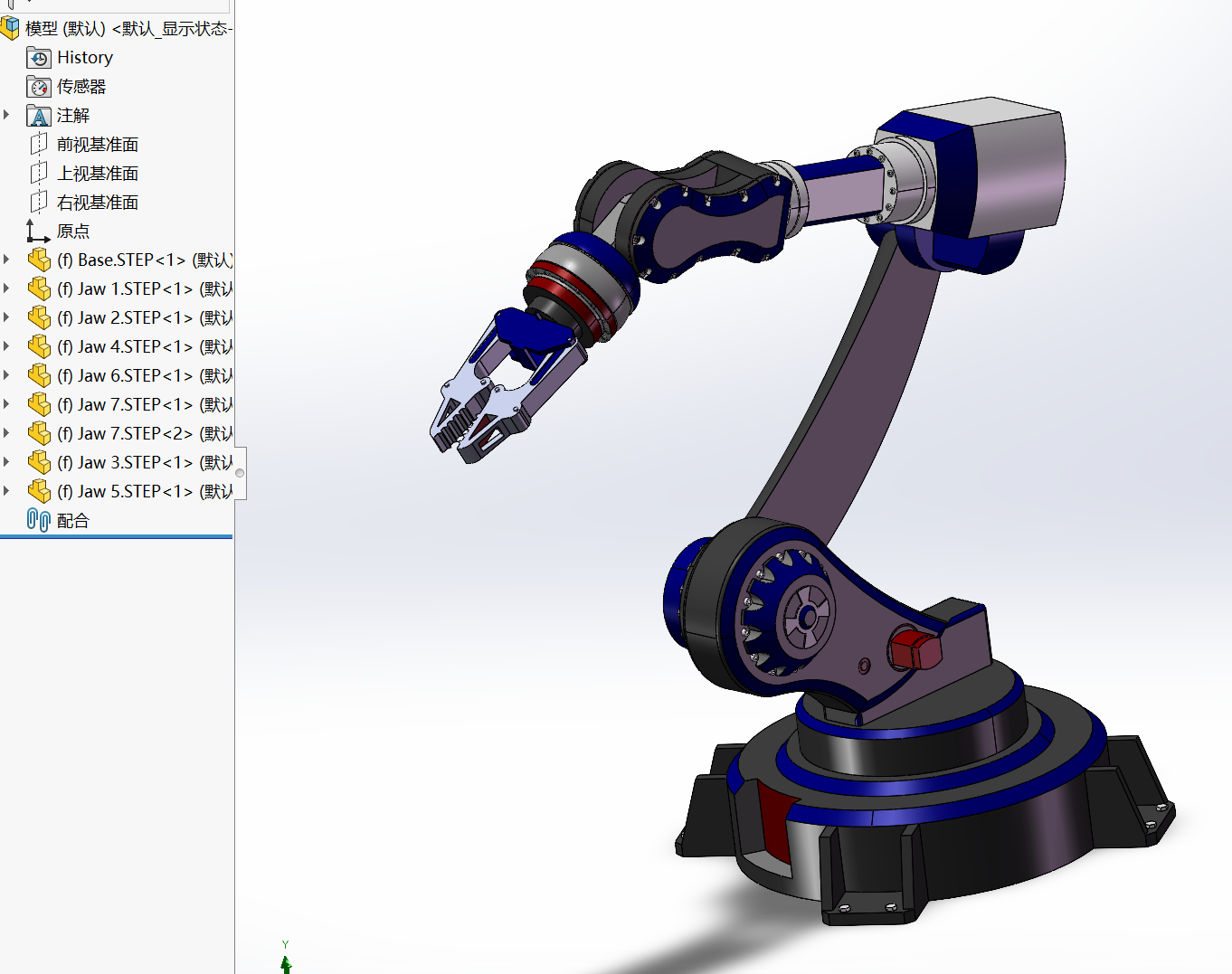Click the yellow part icon beside Base.STEP<1>
The image size is (1232, 974).
pos(41,260)
